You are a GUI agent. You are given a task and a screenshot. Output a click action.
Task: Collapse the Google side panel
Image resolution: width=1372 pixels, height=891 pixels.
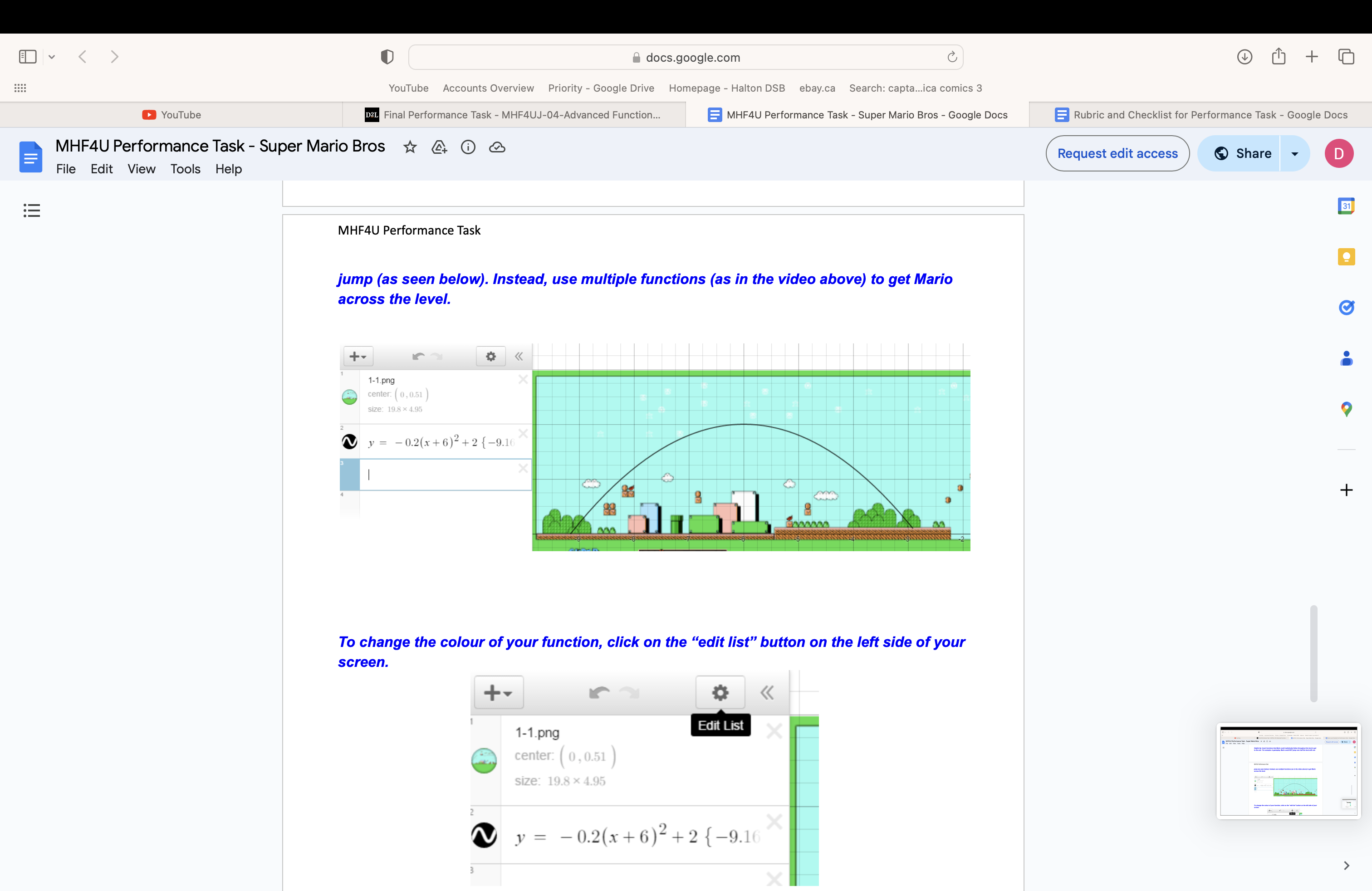(x=1347, y=866)
